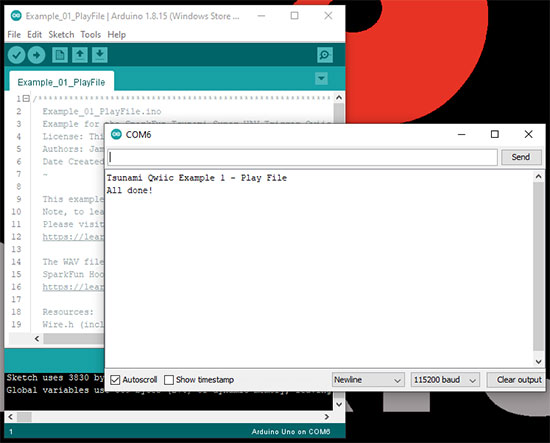Click the Open sketch up-arrow icon
This screenshot has width=550, height=443.
[80, 55]
